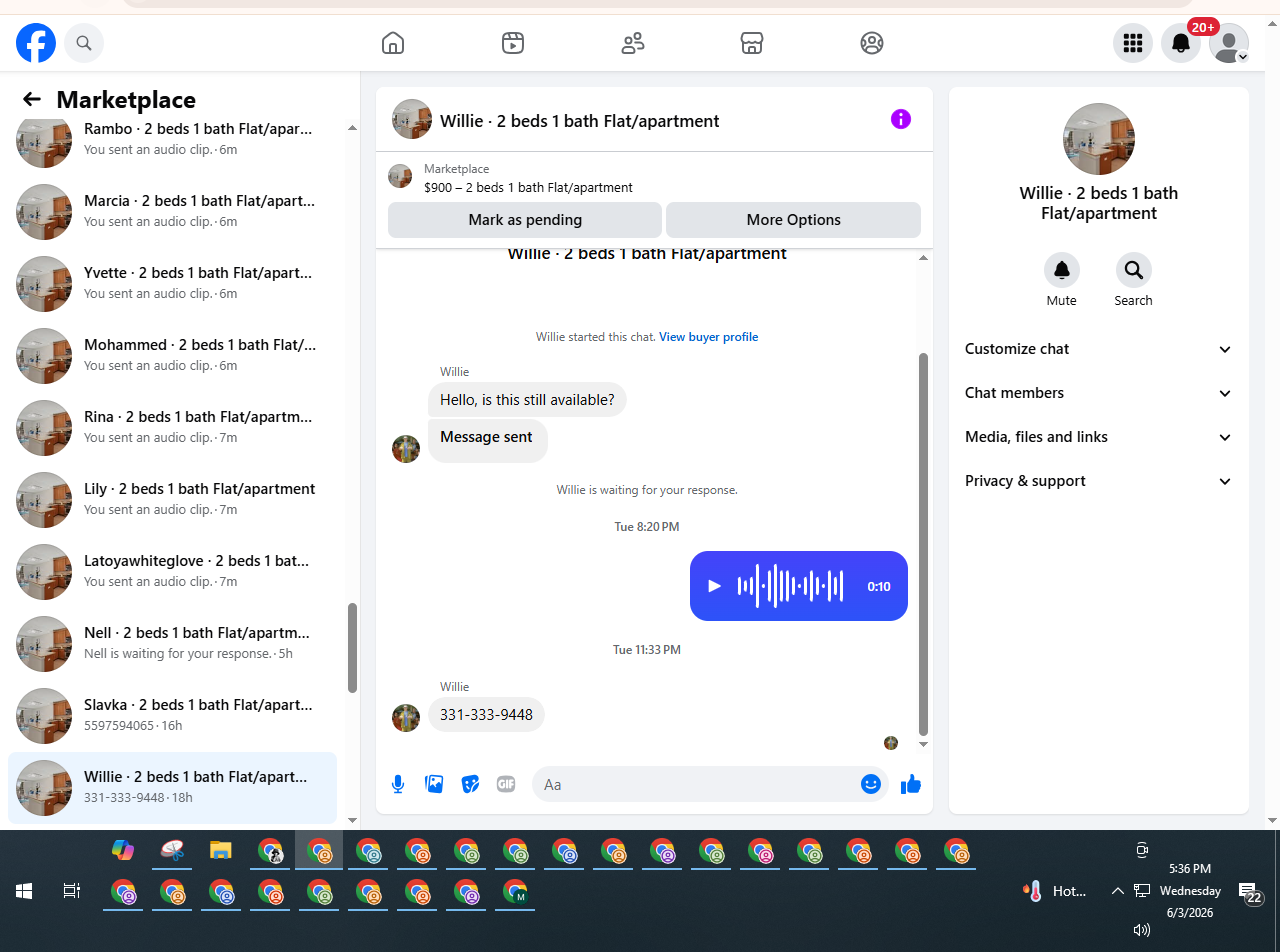Expand Media, files and links section
The image size is (1280, 952).
click(1099, 437)
